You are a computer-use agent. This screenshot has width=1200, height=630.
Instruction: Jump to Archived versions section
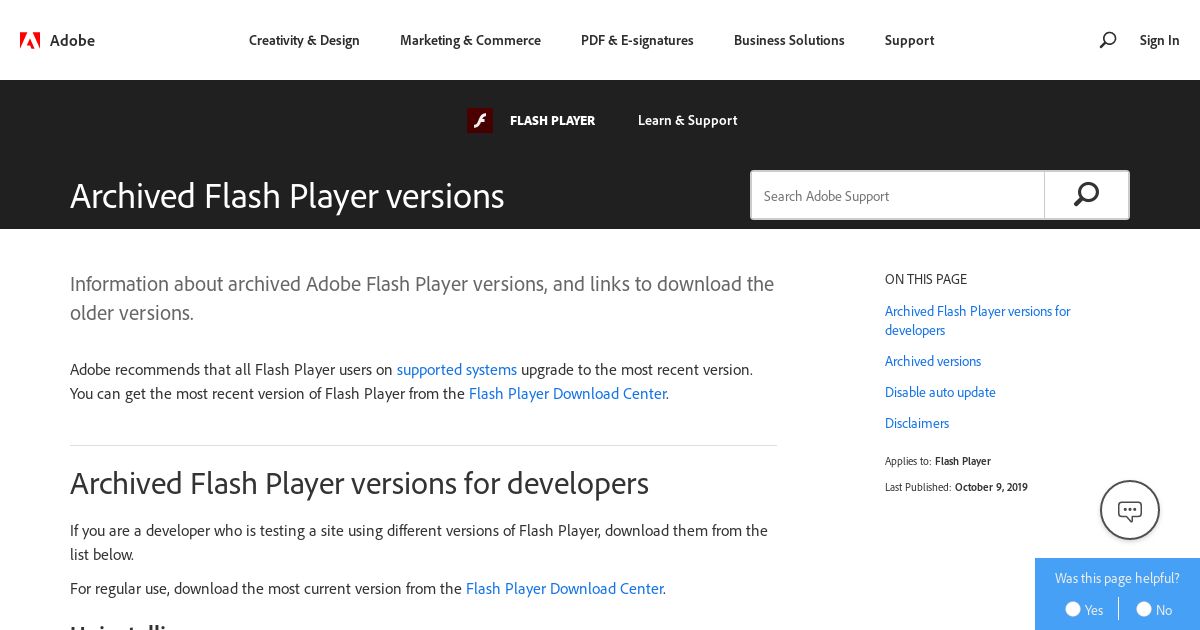(933, 361)
